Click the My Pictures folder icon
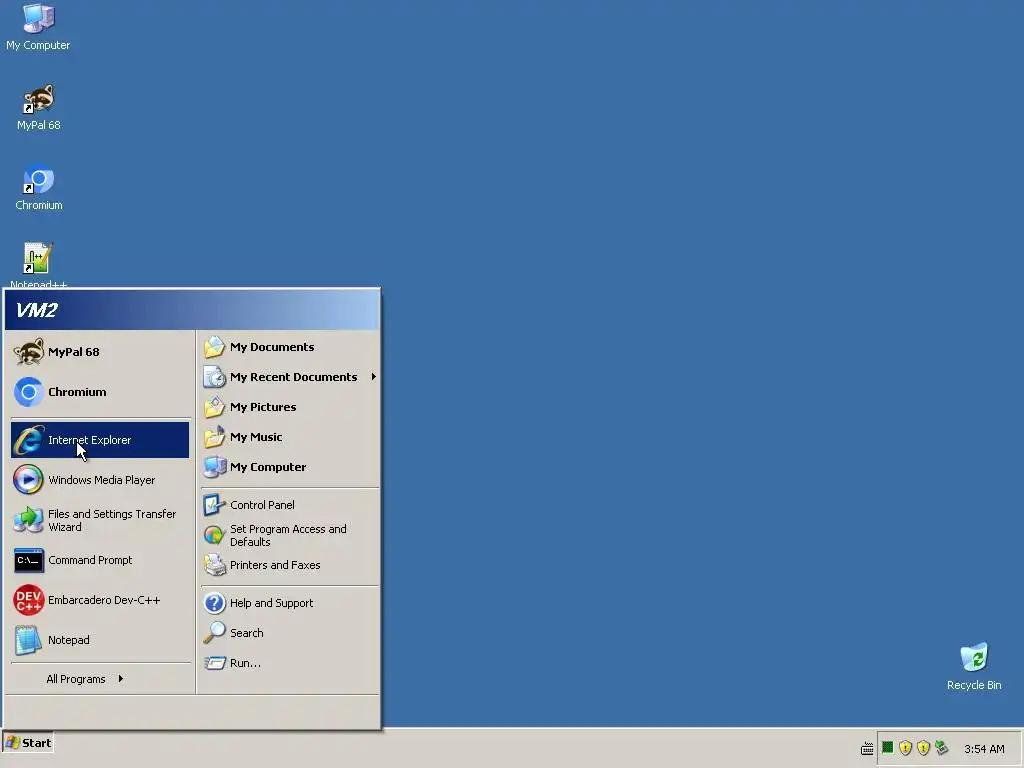Image resolution: width=1024 pixels, height=768 pixels. [214, 407]
